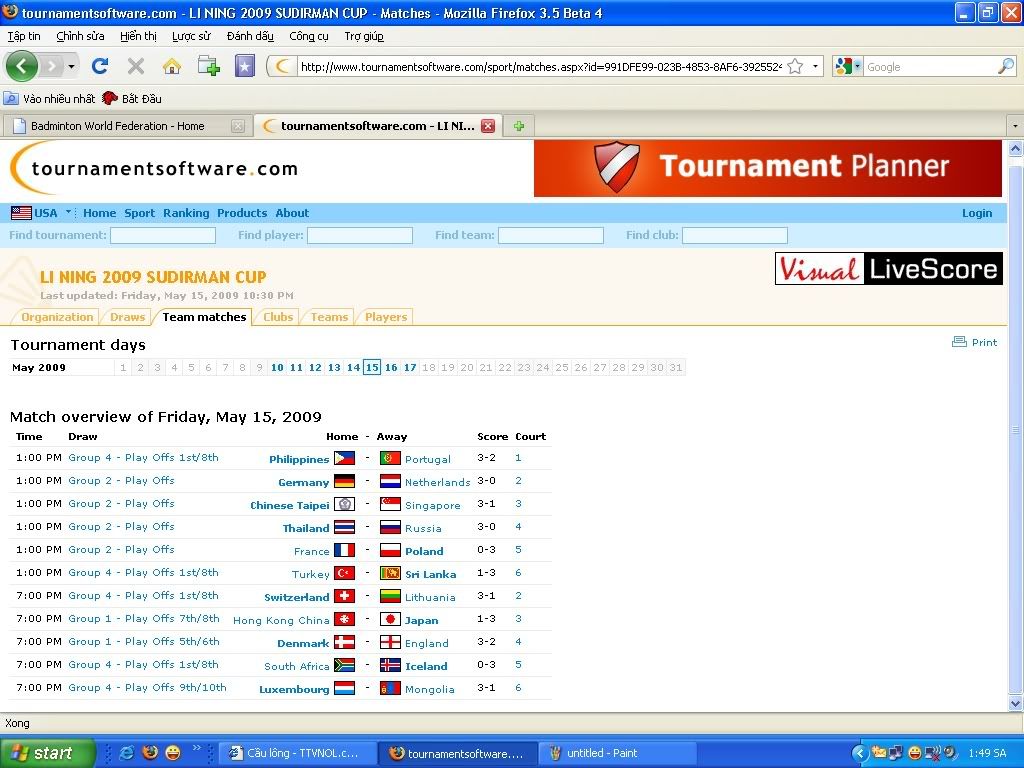This screenshot has height=768, width=1024.
Task: Click in the Find team field
Action: point(551,235)
